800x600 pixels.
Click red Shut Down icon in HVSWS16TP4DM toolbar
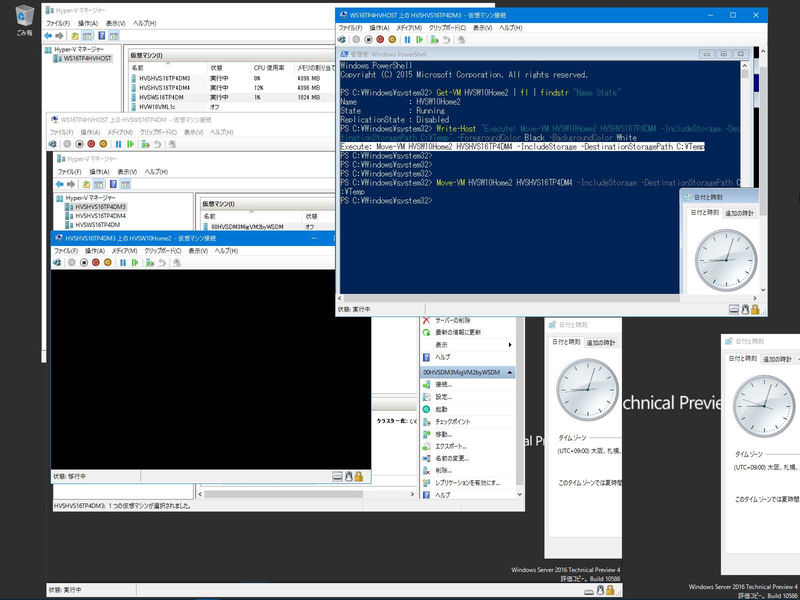click(91, 144)
